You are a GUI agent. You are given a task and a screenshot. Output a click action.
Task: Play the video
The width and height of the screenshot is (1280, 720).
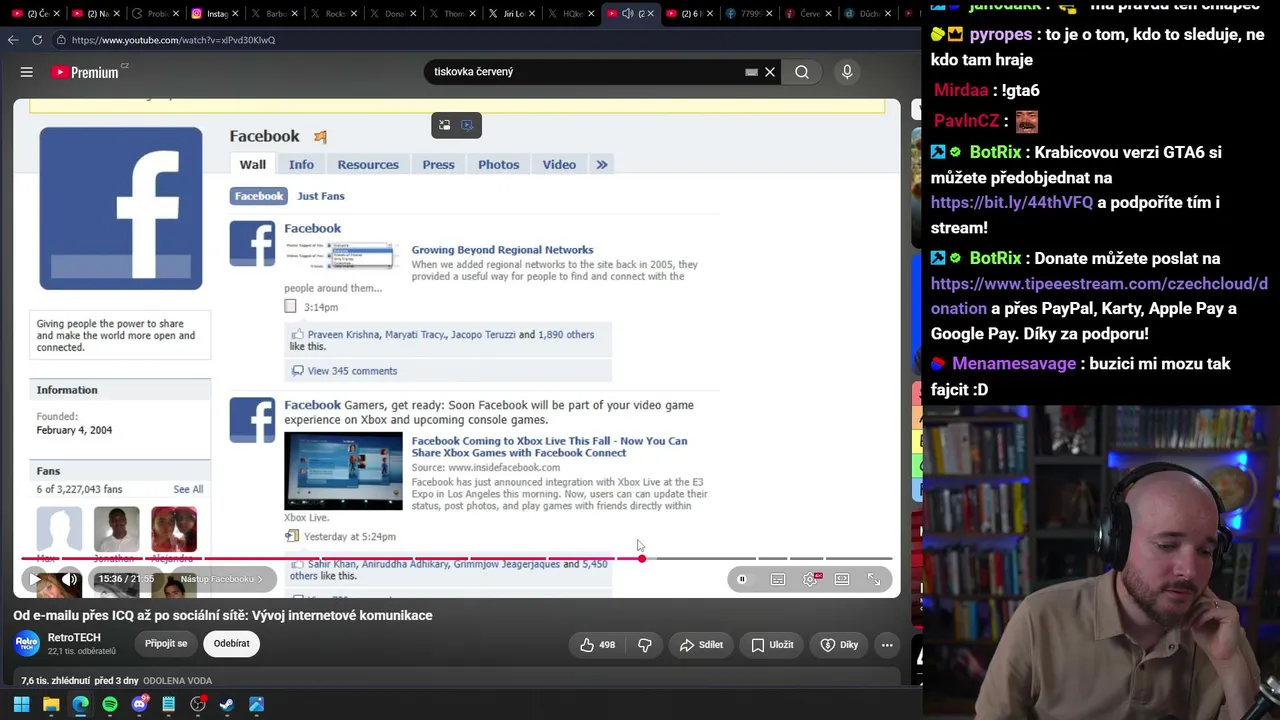(x=35, y=579)
